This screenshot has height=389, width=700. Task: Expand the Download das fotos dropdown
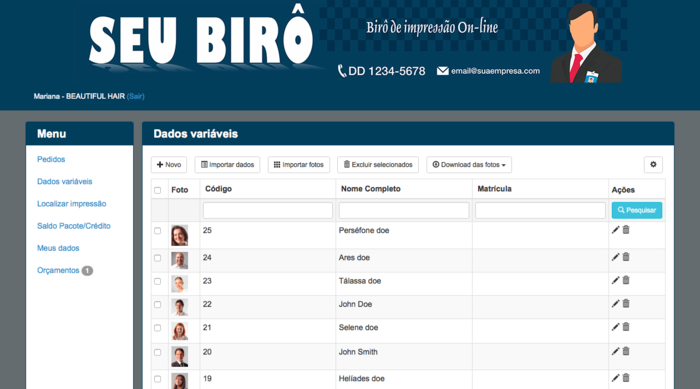click(x=469, y=165)
